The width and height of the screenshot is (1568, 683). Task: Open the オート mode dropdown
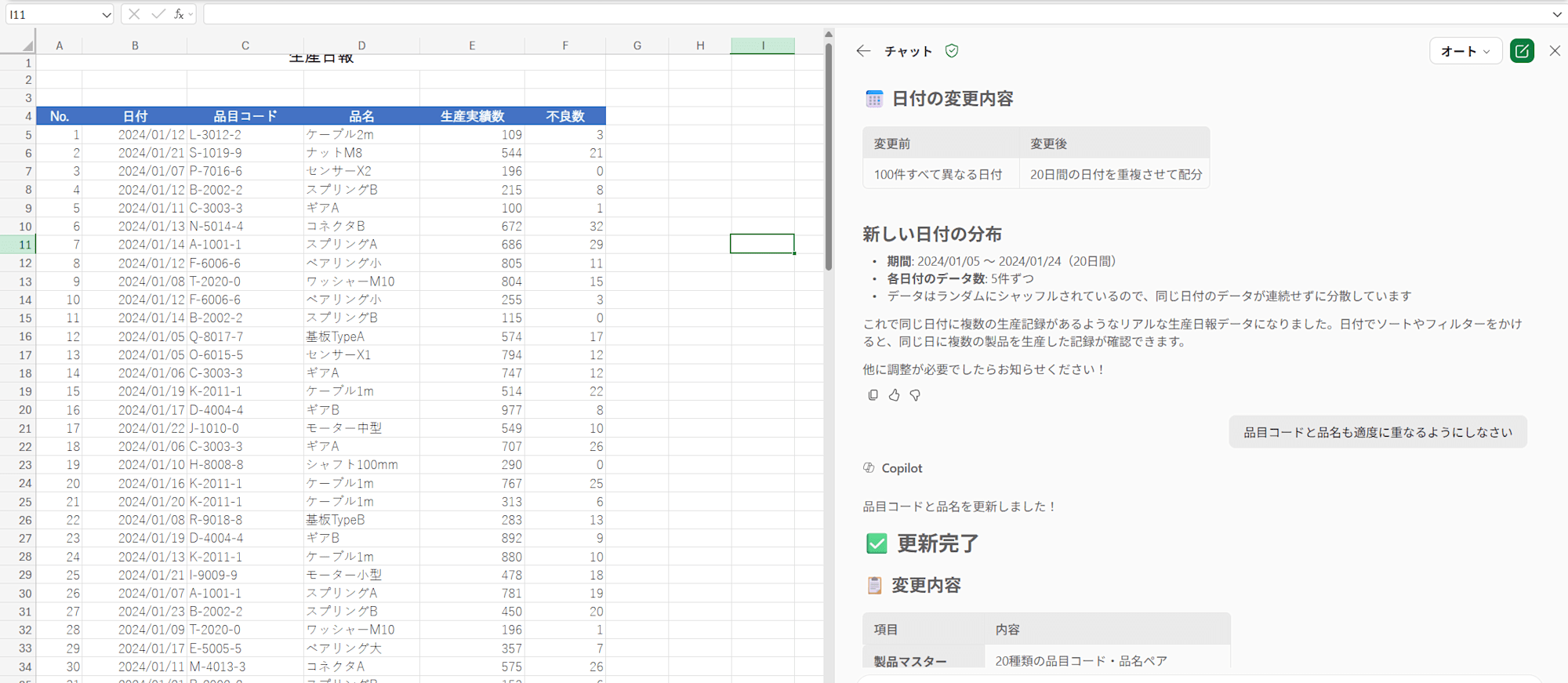[1465, 51]
